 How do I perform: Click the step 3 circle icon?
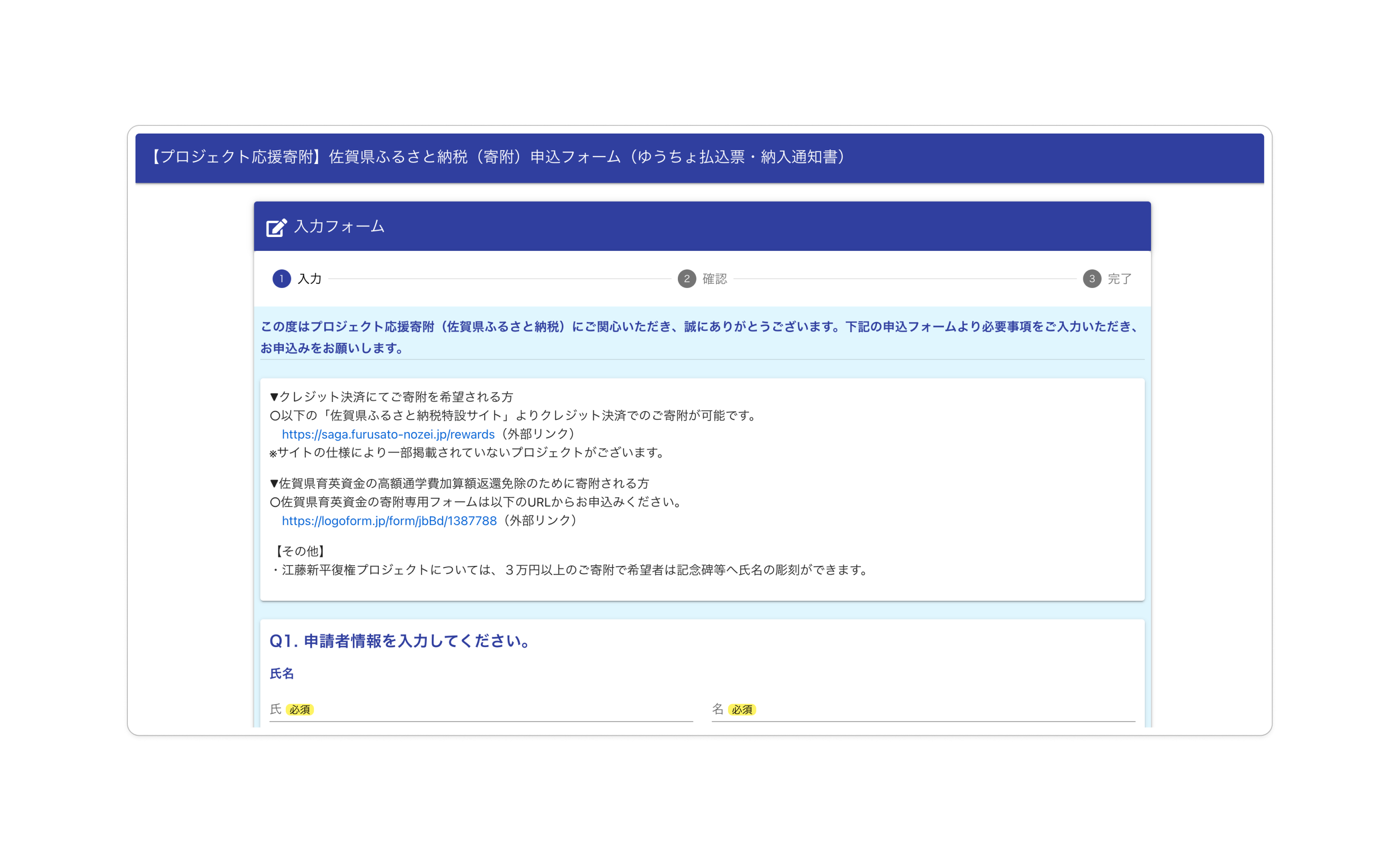point(1092,278)
